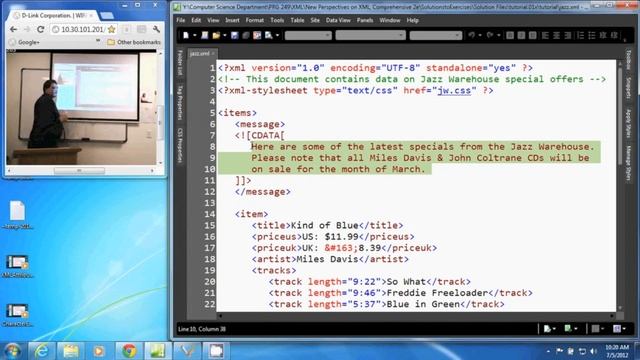Open the Insert menu
The height and width of the screenshot is (360, 640).
pyautogui.click(x=232, y=20)
